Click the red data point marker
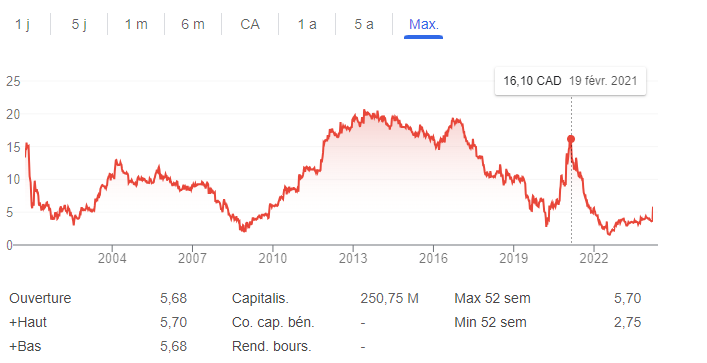Screen dimensions: 707x363 pyautogui.click(x=571, y=139)
